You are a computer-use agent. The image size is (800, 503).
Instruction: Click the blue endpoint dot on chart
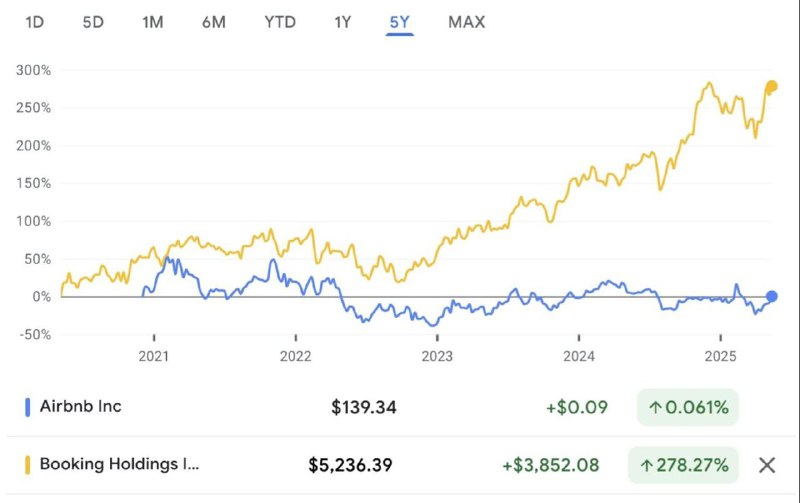(x=772, y=296)
